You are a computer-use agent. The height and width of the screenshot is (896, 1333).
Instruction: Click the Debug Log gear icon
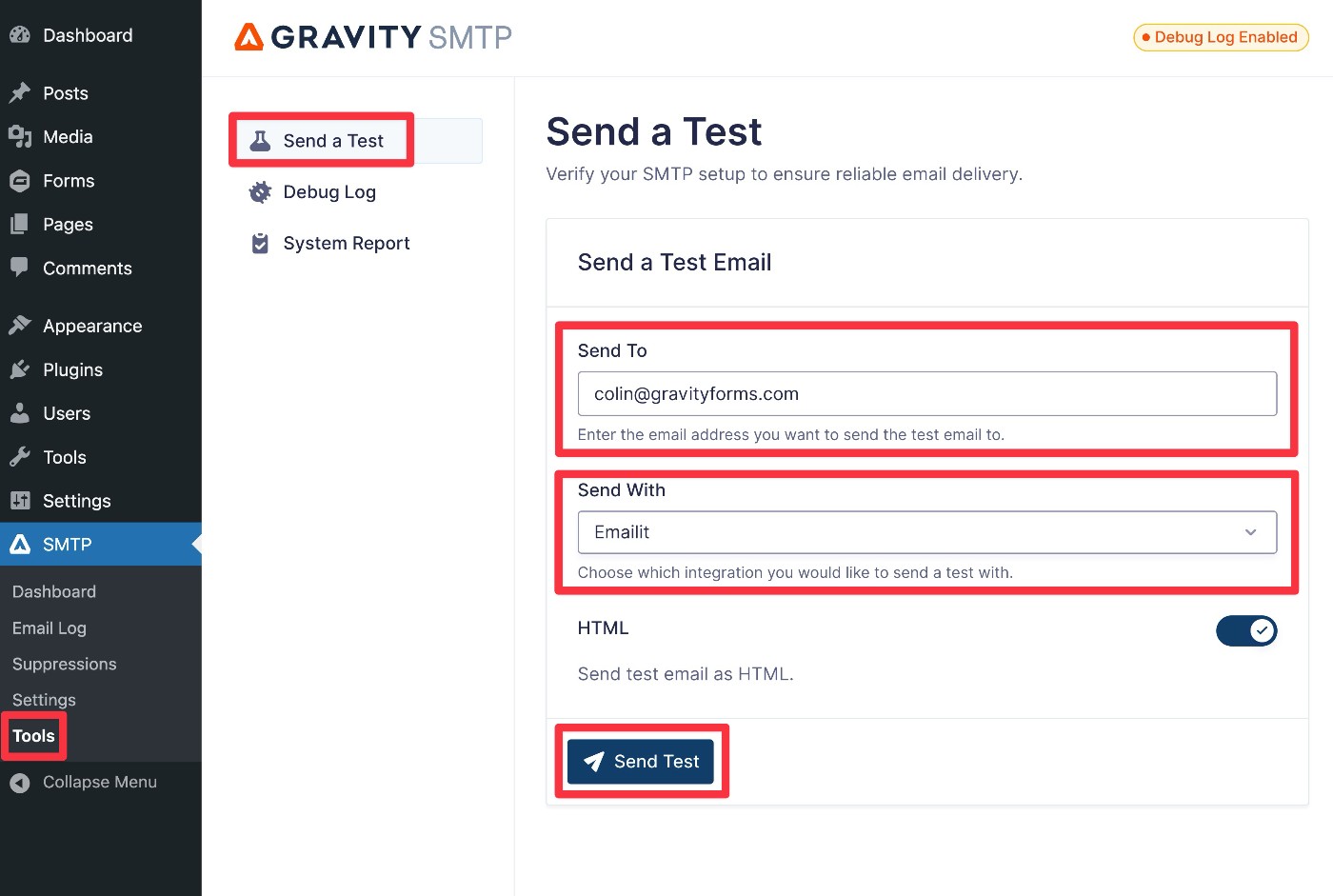point(260,192)
